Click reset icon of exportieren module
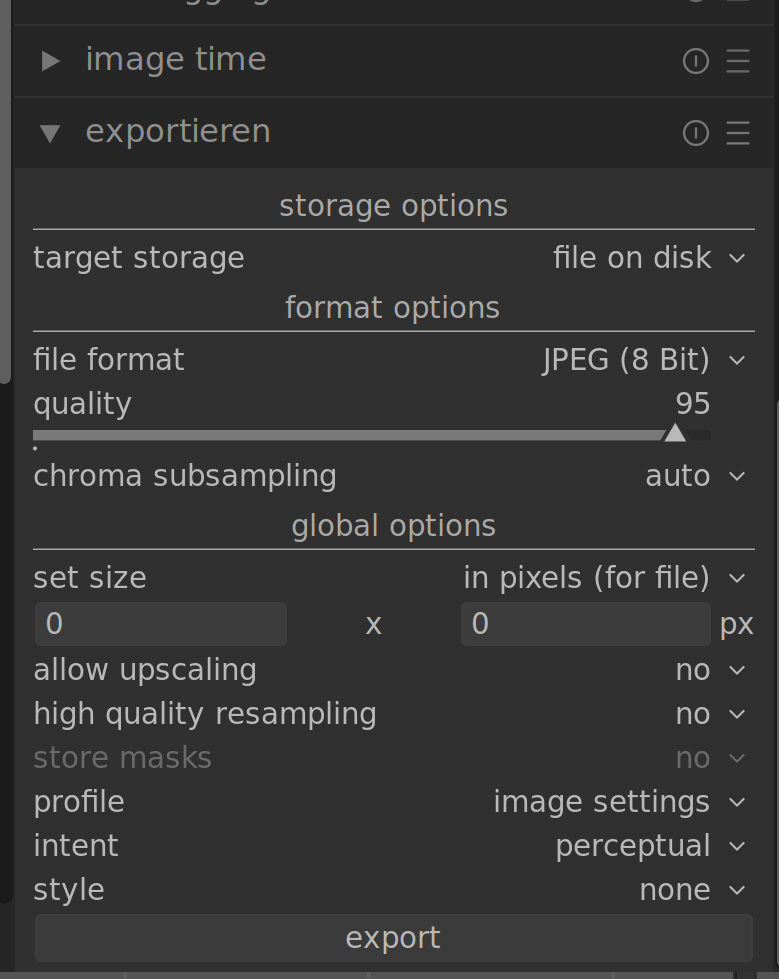Screen dimensions: 779x979 point(695,133)
